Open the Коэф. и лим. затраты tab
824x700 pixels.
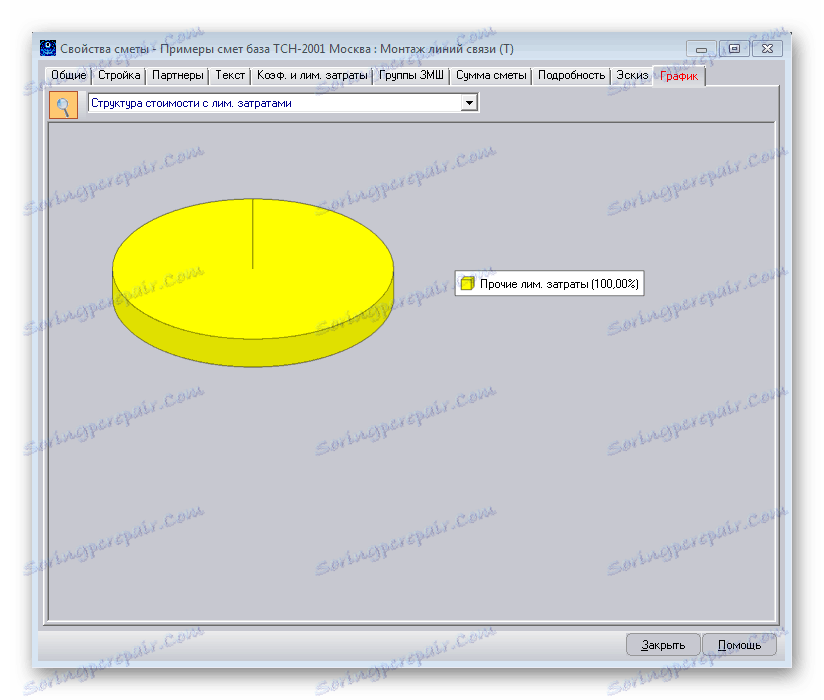click(x=312, y=76)
